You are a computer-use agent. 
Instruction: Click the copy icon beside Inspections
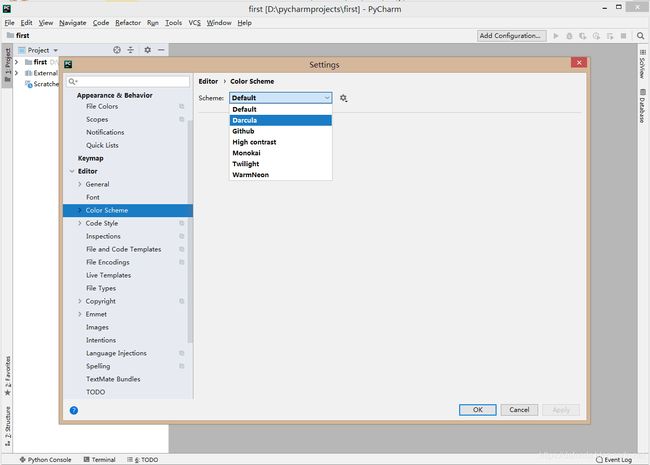click(182, 236)
